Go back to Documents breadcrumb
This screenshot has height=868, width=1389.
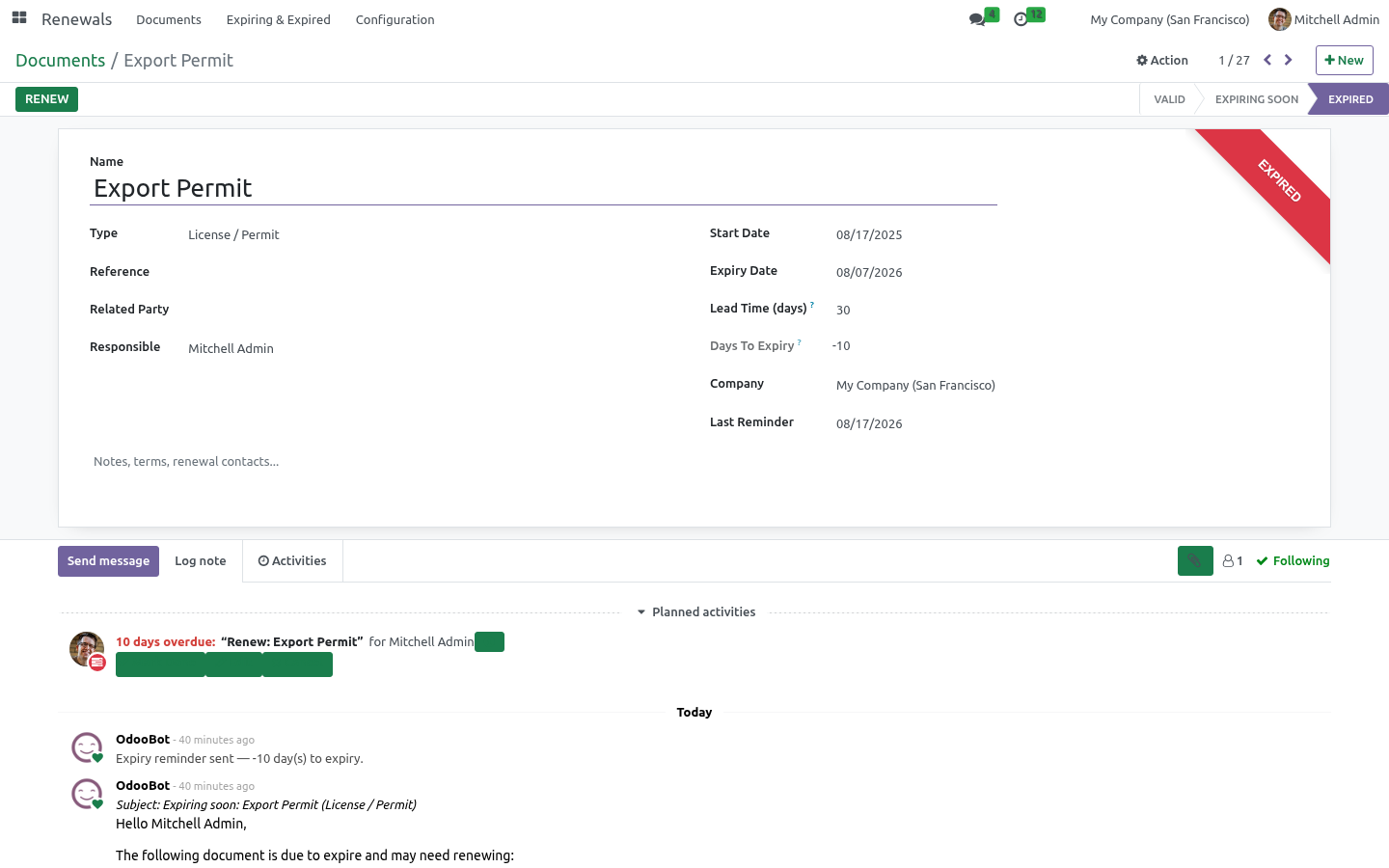point(60,60)
